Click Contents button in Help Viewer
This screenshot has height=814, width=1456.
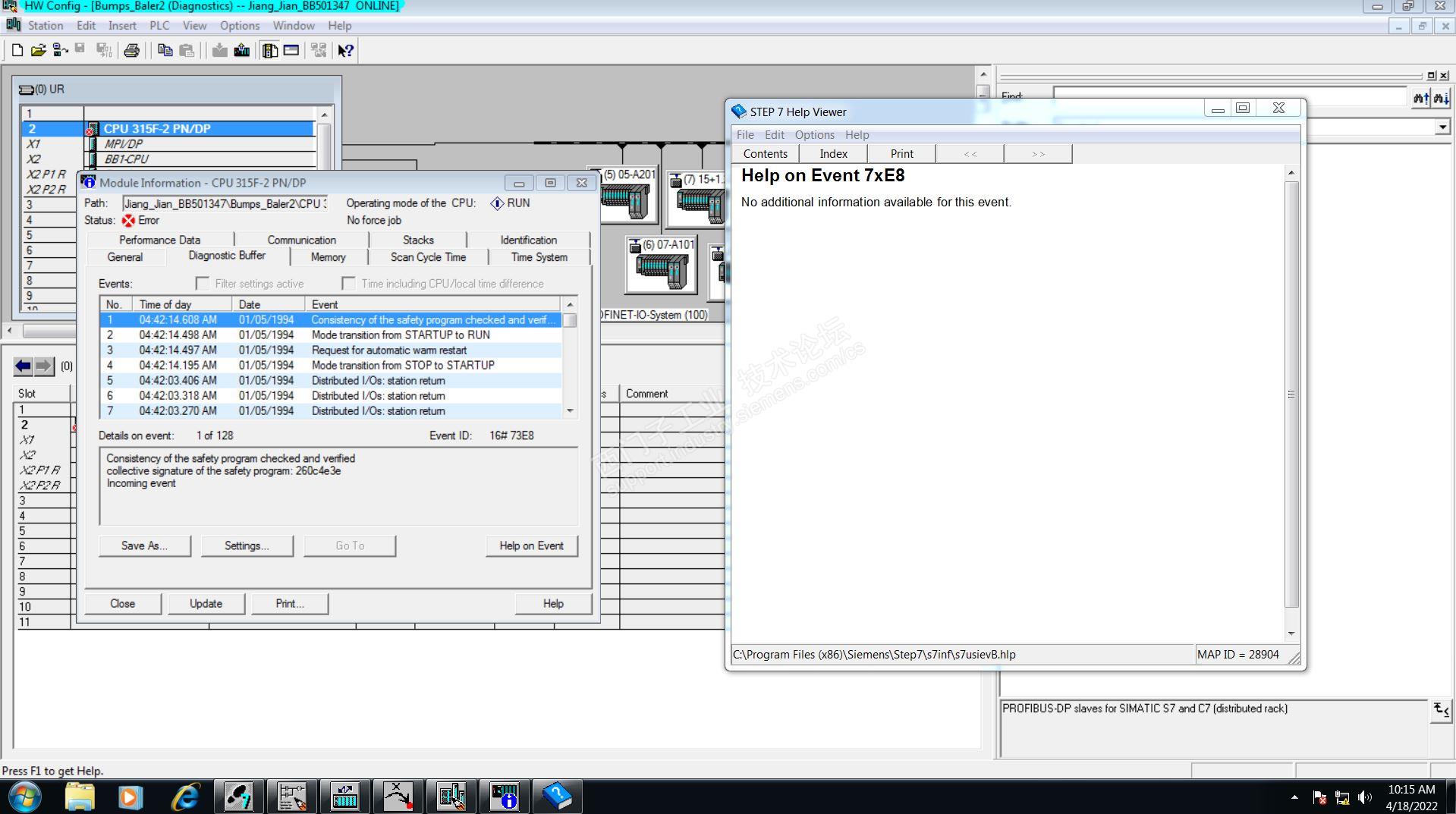pos(765,154)
